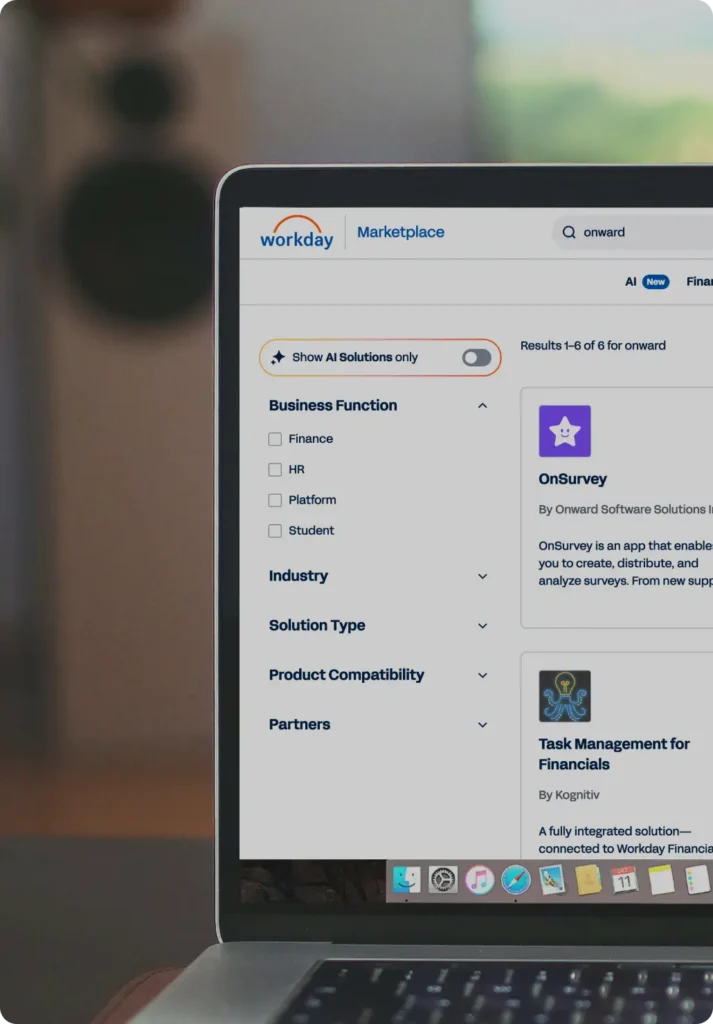Collapse the Business Function section

[482, 406]
